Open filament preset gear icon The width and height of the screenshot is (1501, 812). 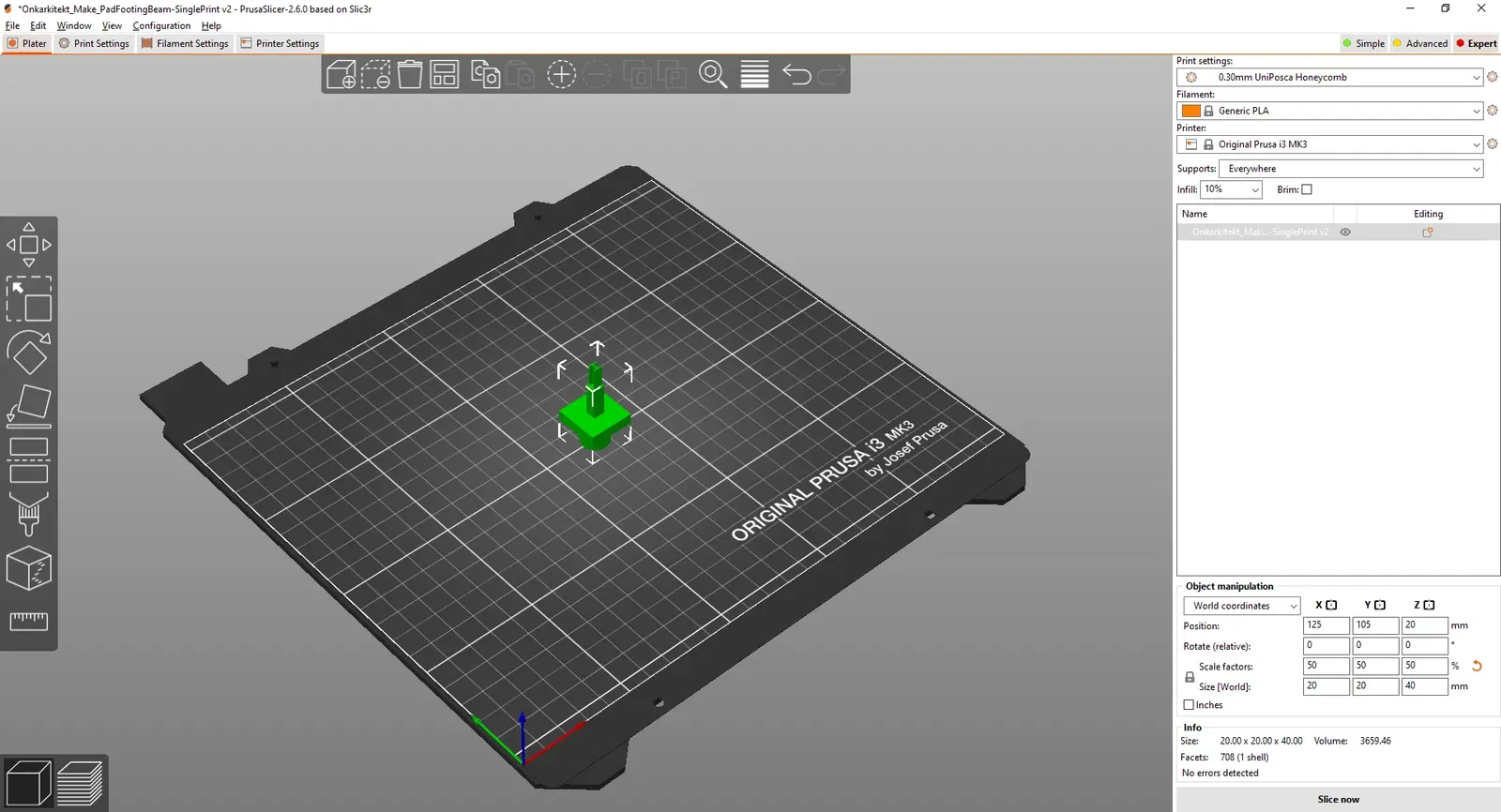click(1493, 111)
